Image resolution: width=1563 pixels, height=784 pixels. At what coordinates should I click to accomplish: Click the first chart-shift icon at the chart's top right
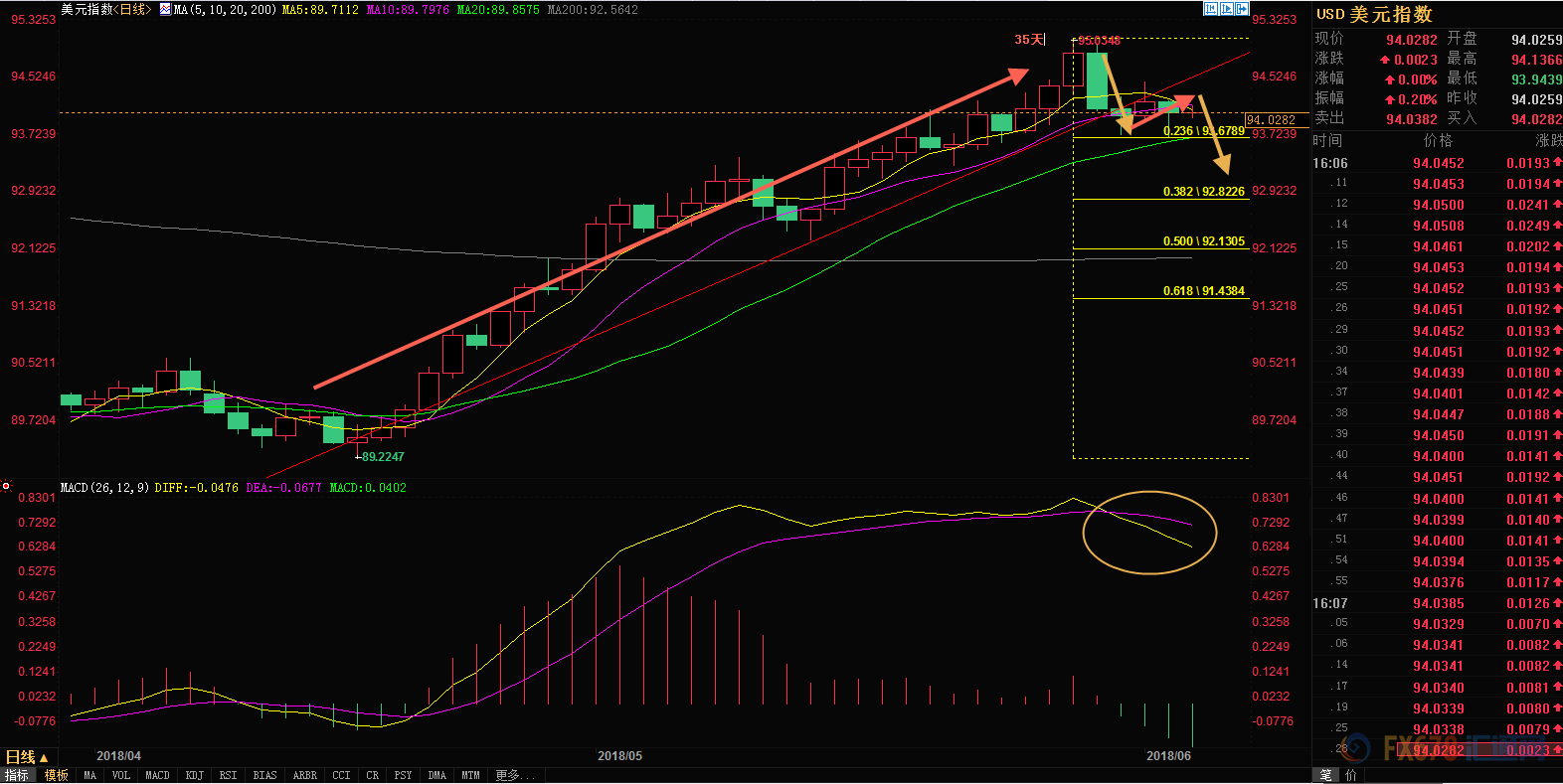(1210, 8)
